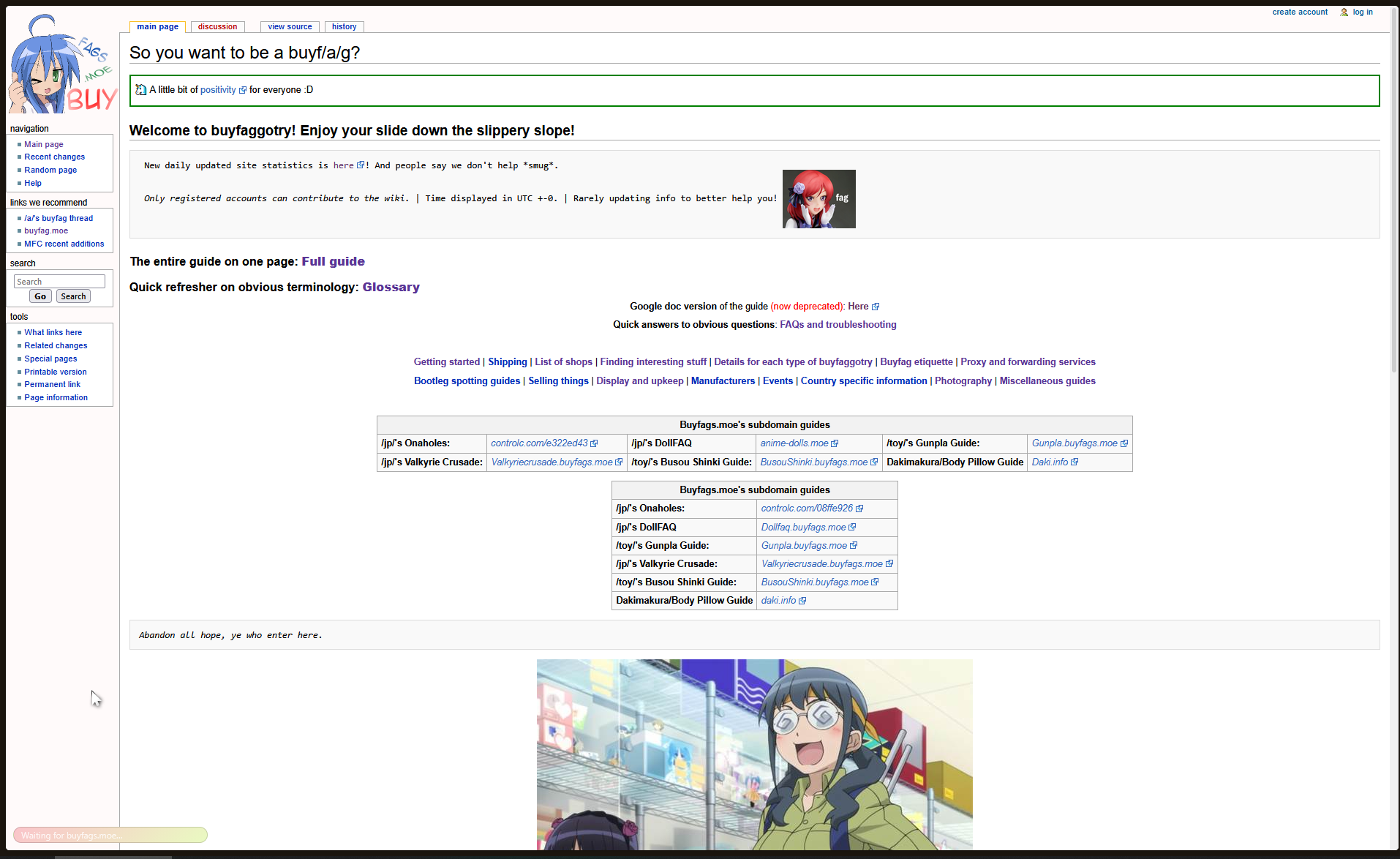Switch to the main page tab
This screenshot has width=1400, height=859.
(157, 27)
